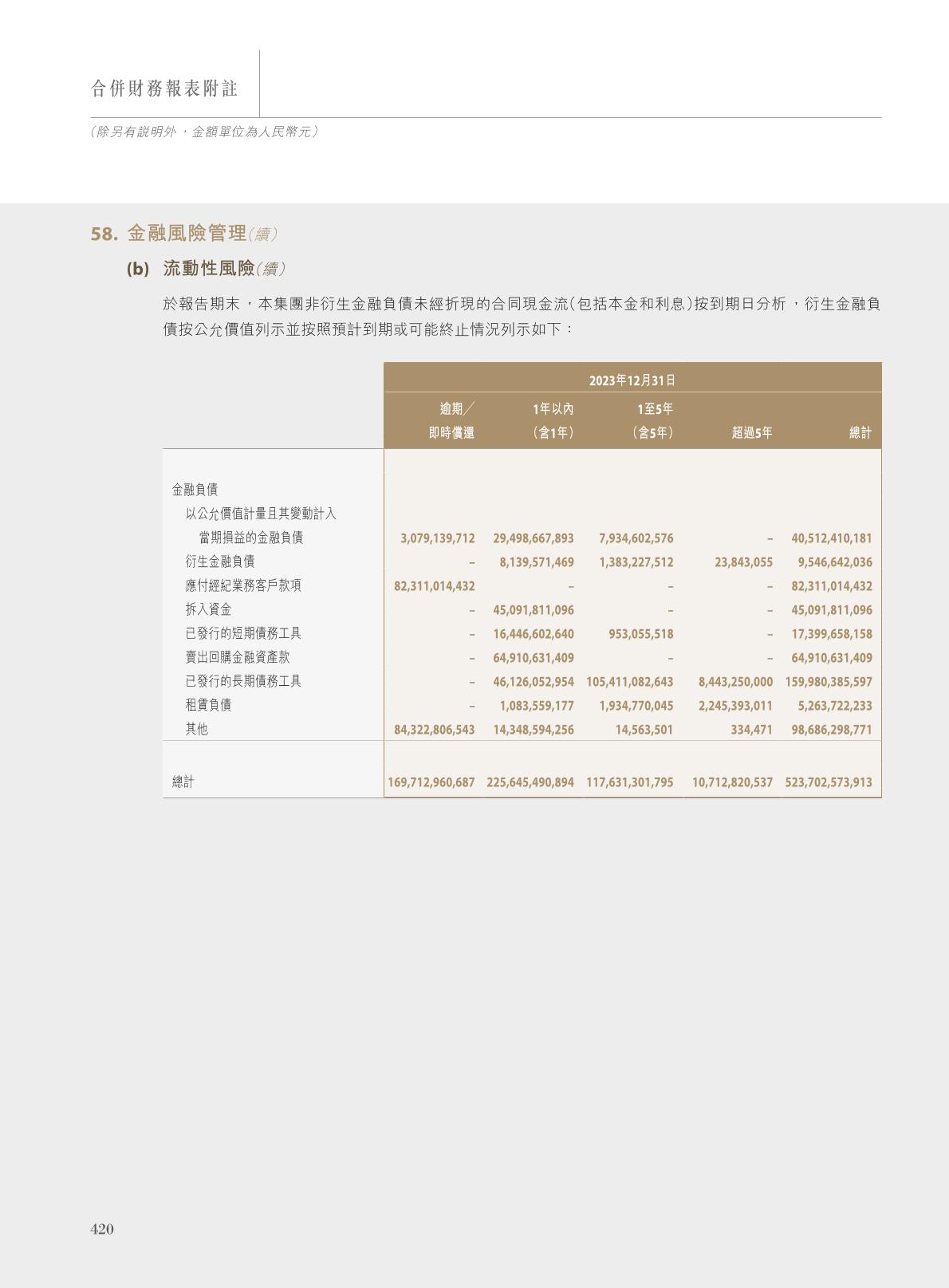The width and height of the screenshot is (949, 1288).
Task: Click the 總計 column header
Action: [x=860, y=433]
